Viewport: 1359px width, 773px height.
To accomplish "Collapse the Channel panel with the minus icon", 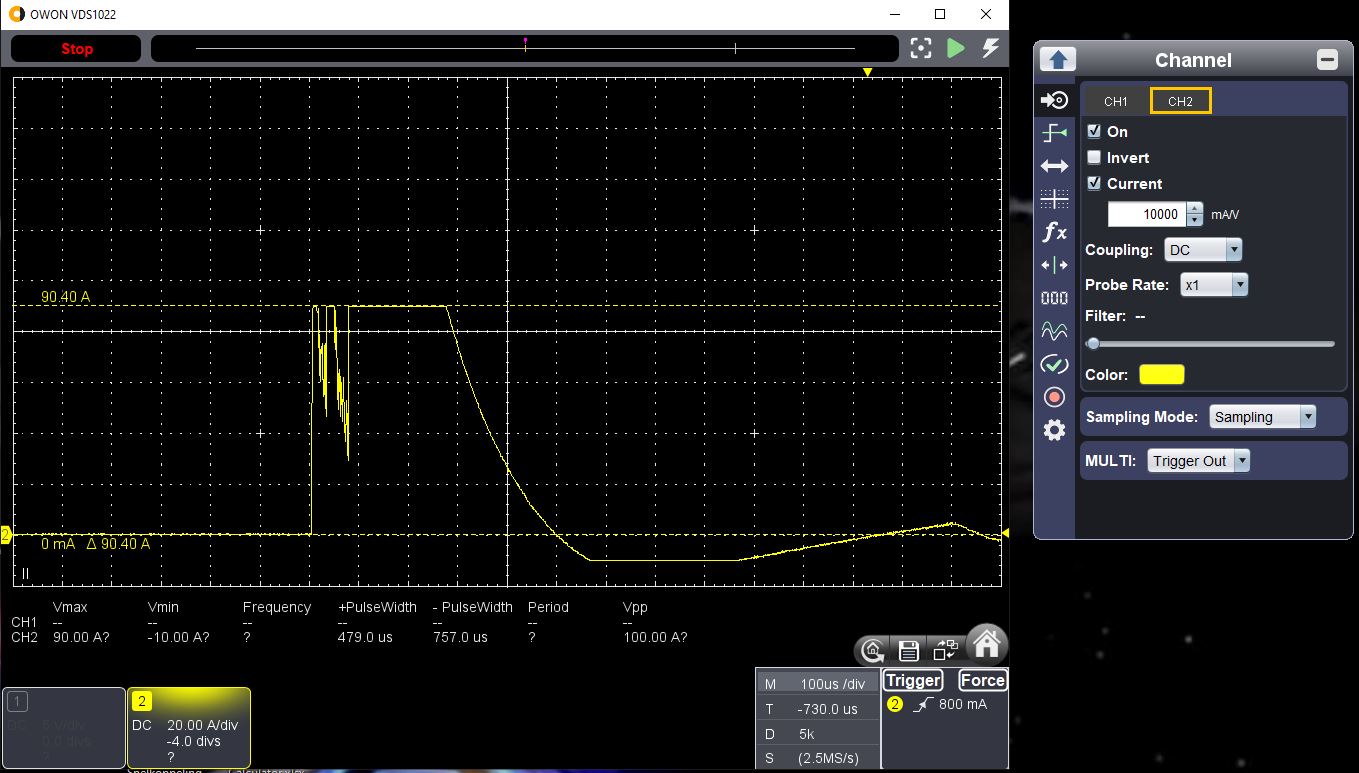I will click(x=1327, y=59).
